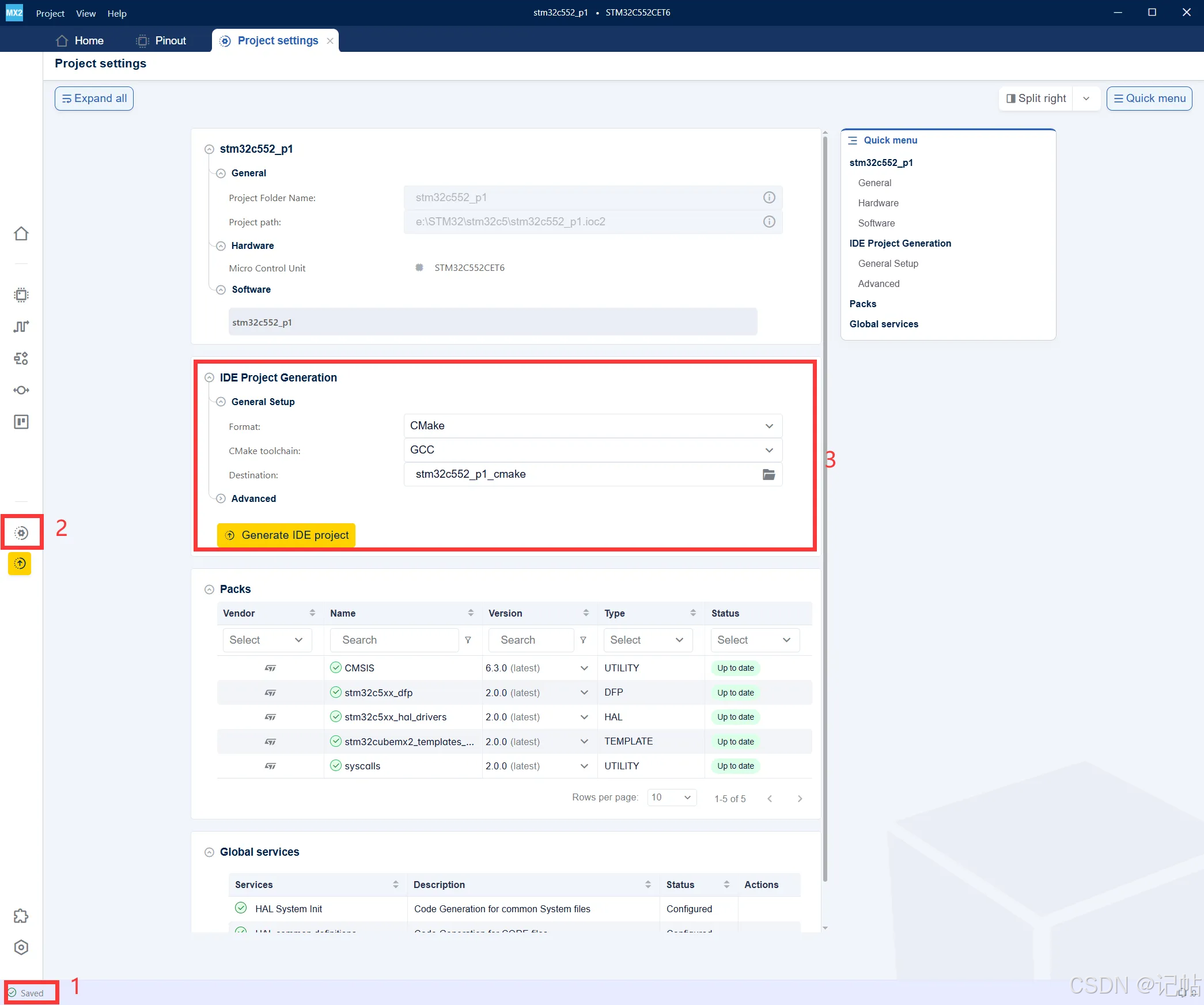Close the Project settings tab

[x=330, y=41]
